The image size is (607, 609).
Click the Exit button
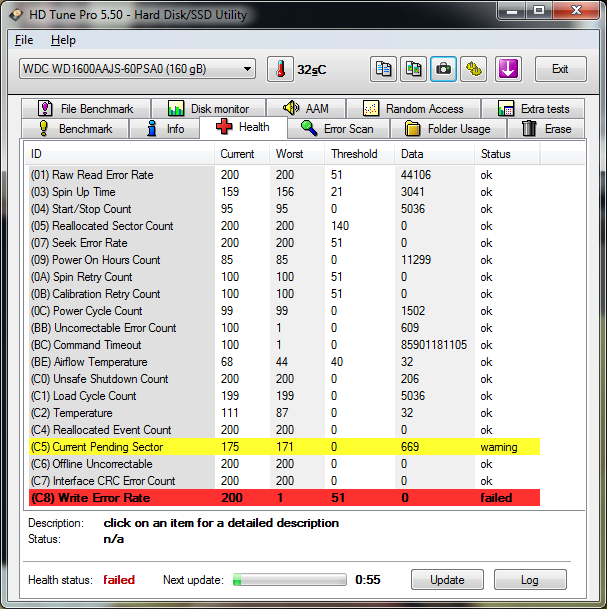pyautogui.click(x=560, y=69)
